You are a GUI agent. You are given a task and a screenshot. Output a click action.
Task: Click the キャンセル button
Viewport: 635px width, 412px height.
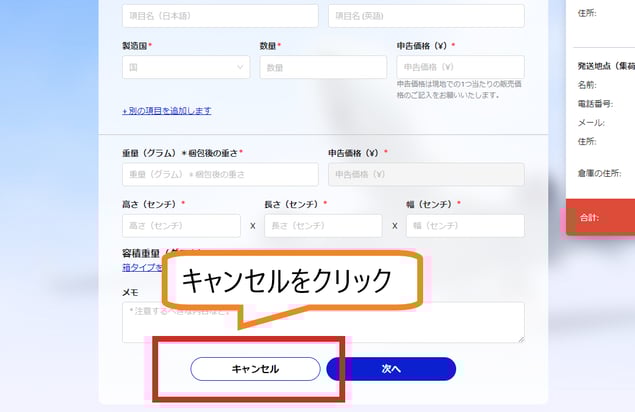point(255,369)
